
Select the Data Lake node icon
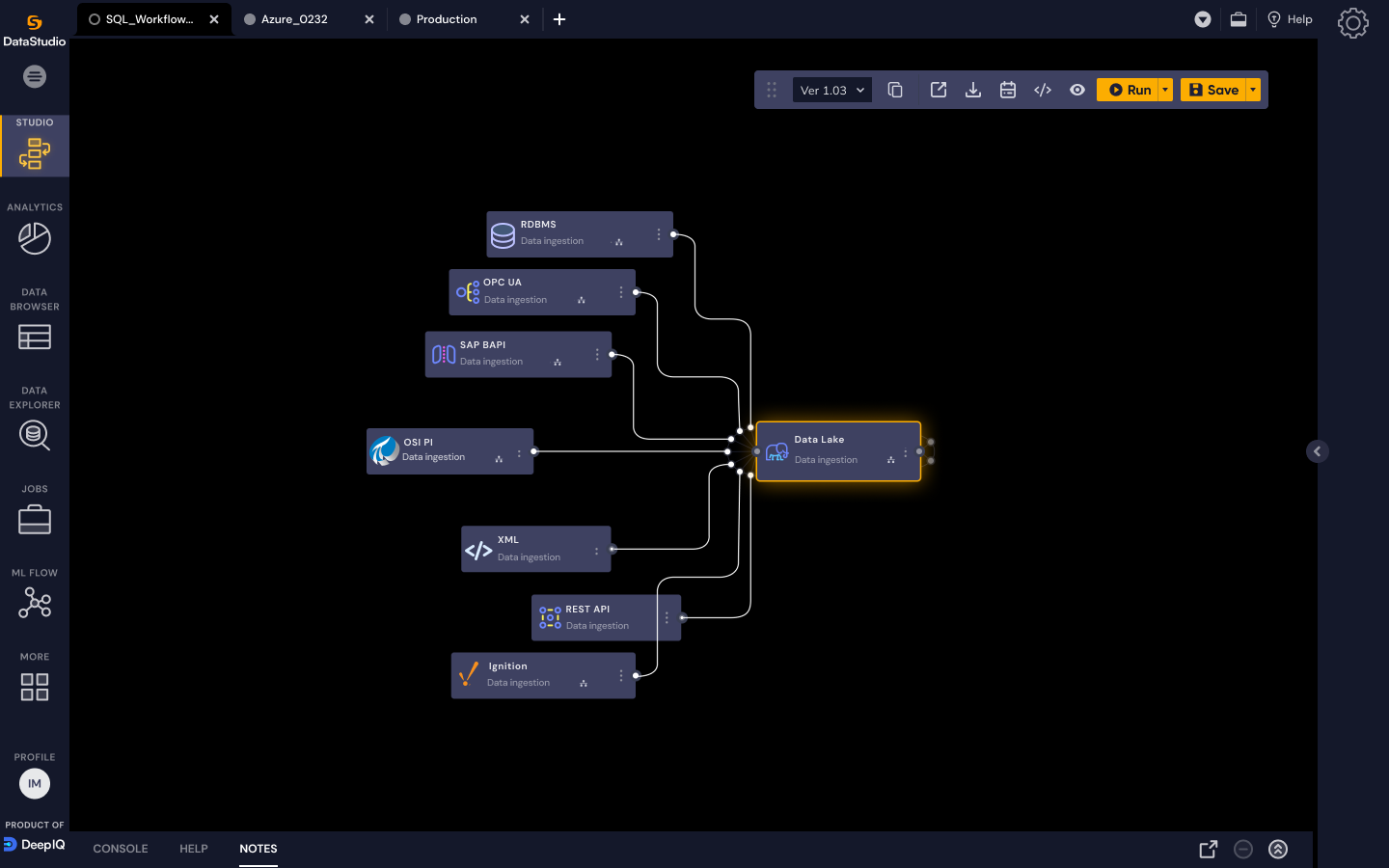click(x=776, y=451)
